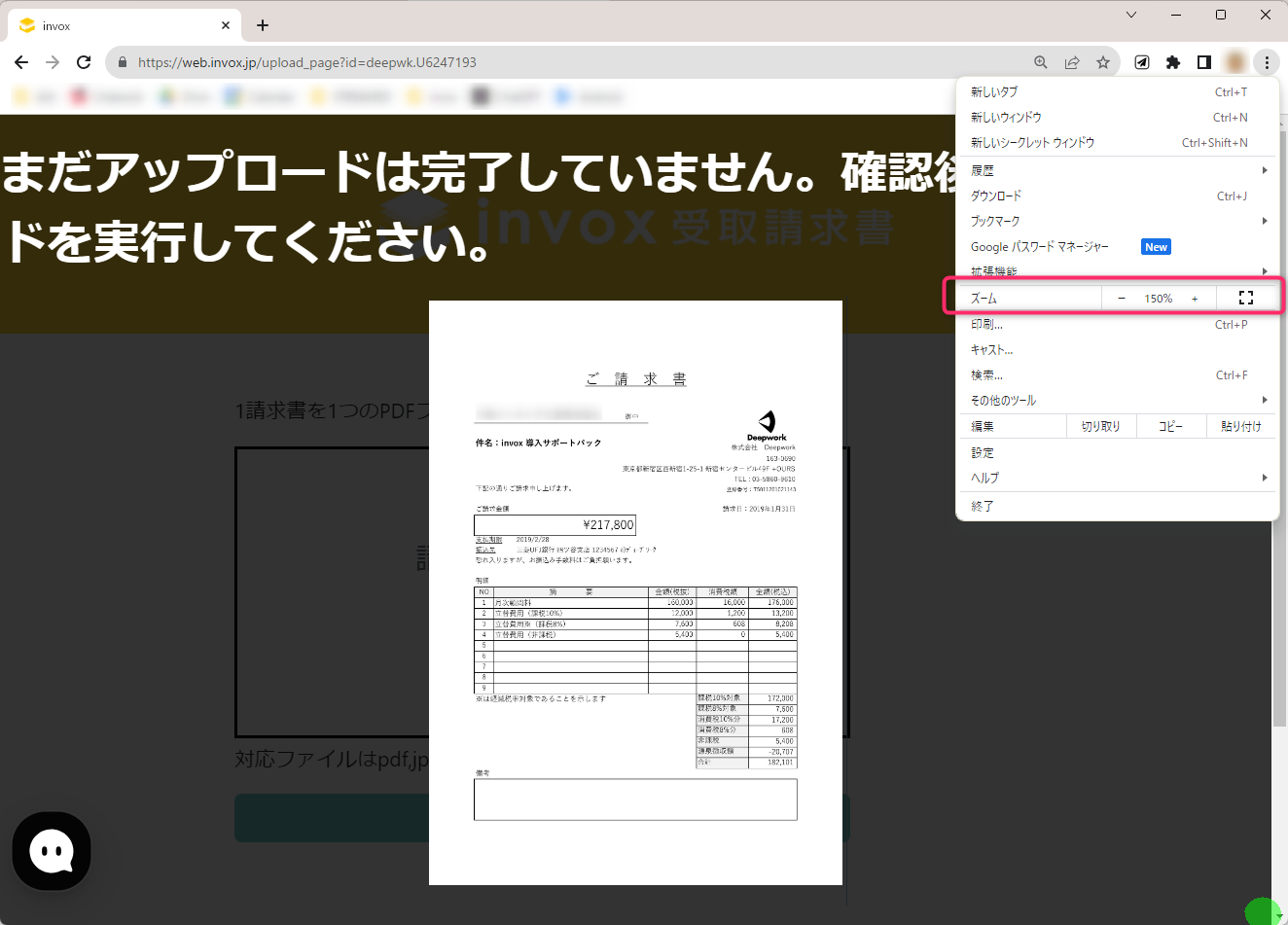Decrease zoom with the minus button
Image resolution: width=1288 pixels, height=925 pixels.
[x=1122, y=299]
